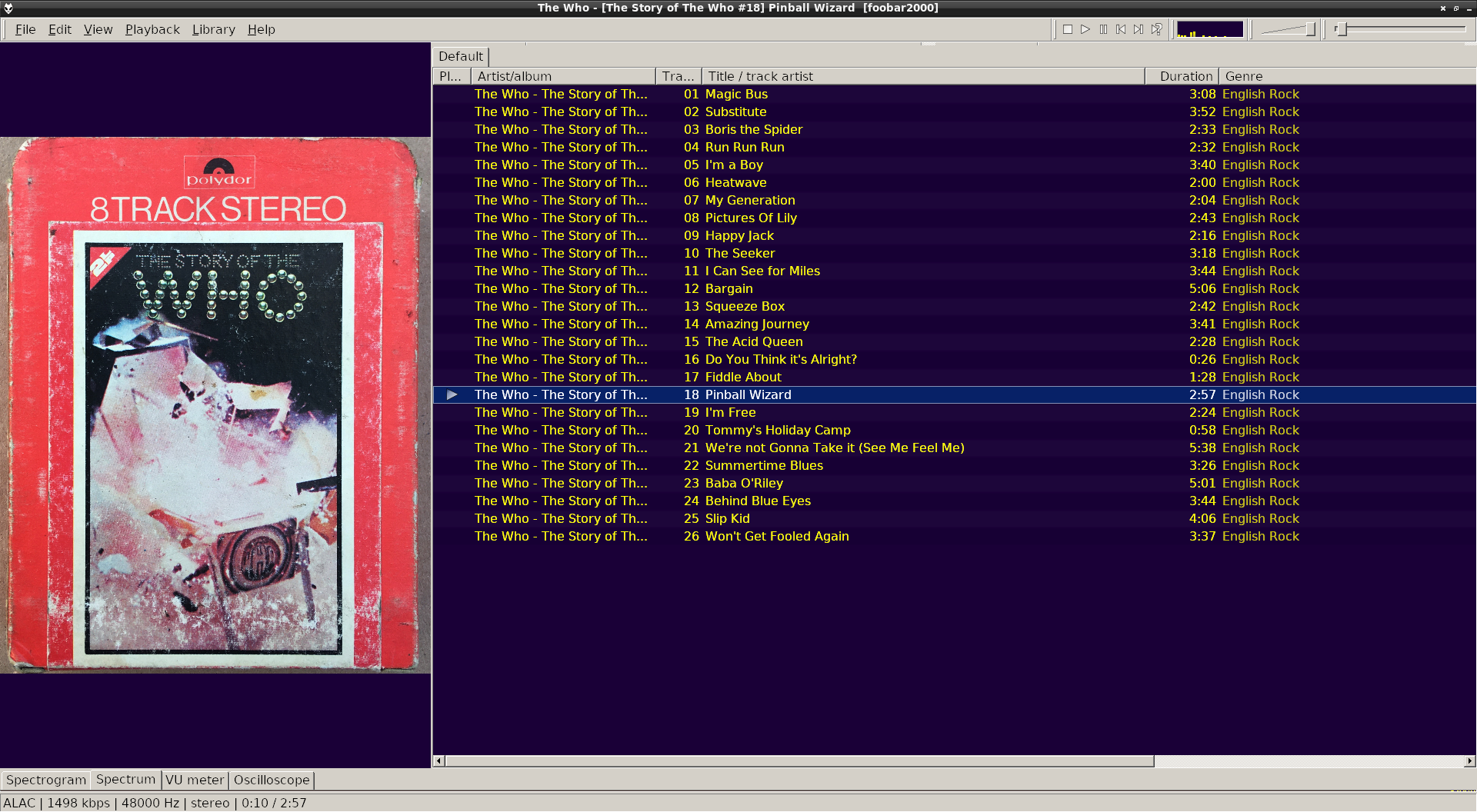
Task: Select the track Run Run Run
Action: [954, 147]
